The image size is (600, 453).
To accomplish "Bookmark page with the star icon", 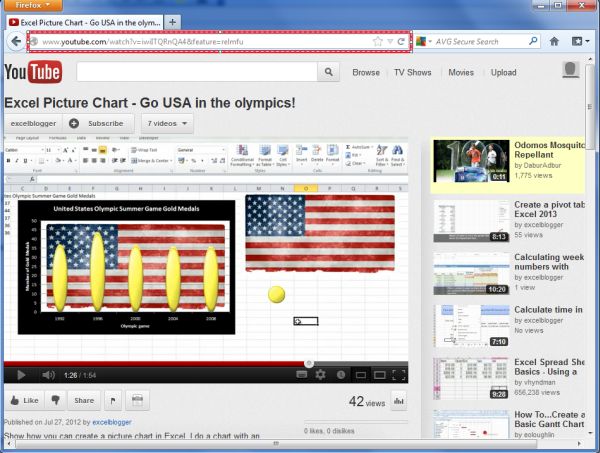I will click(377, 41).
